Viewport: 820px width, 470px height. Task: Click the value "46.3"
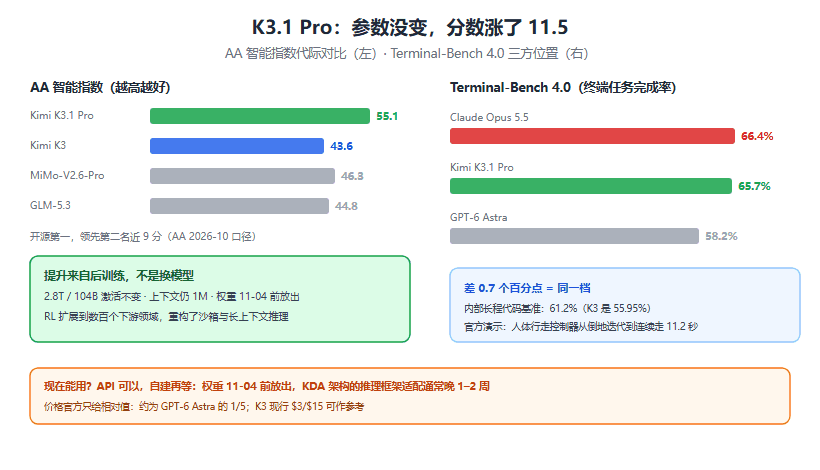point(352,176)
